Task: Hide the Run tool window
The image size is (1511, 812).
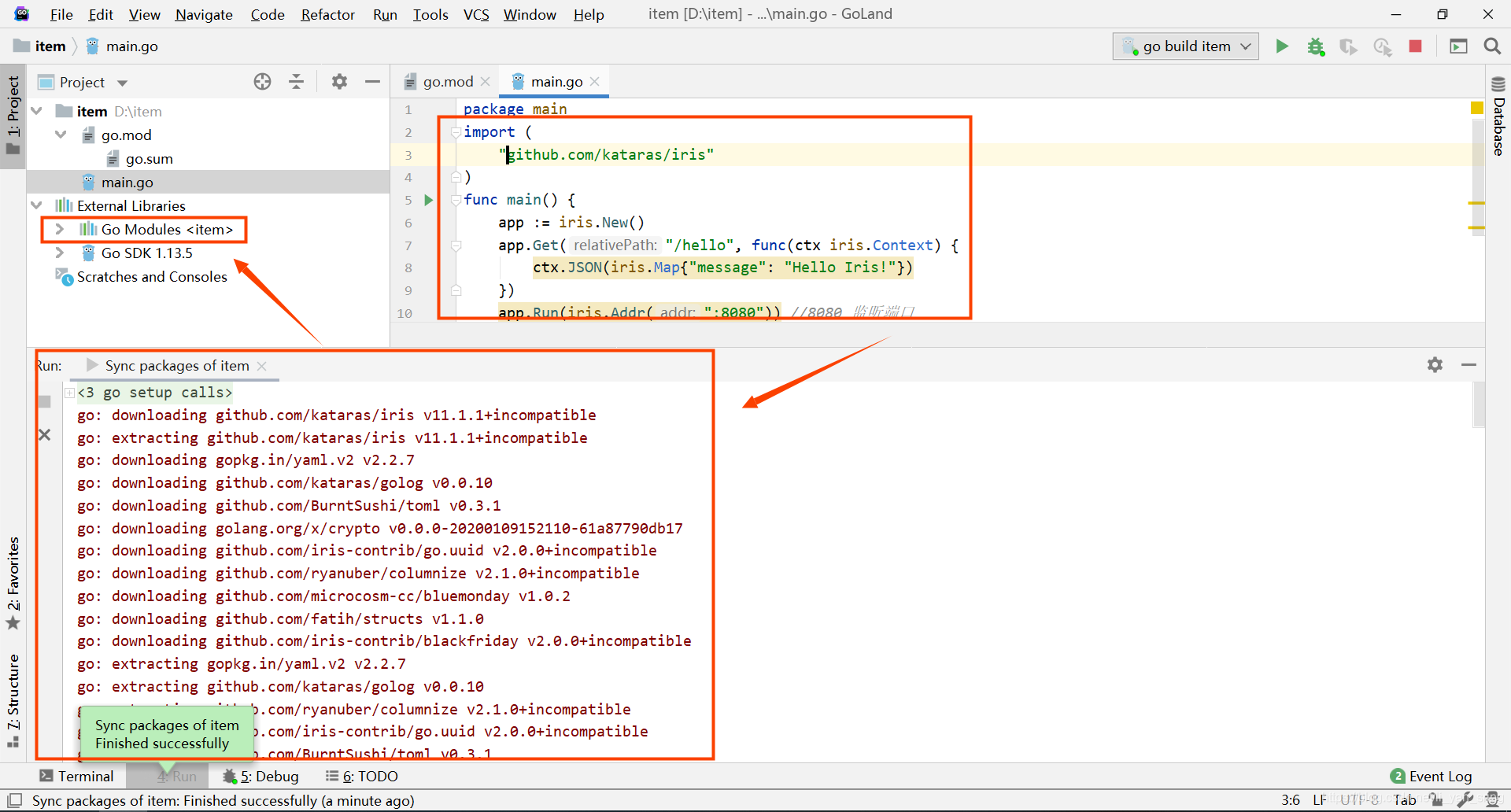Action: (1469, 365)
